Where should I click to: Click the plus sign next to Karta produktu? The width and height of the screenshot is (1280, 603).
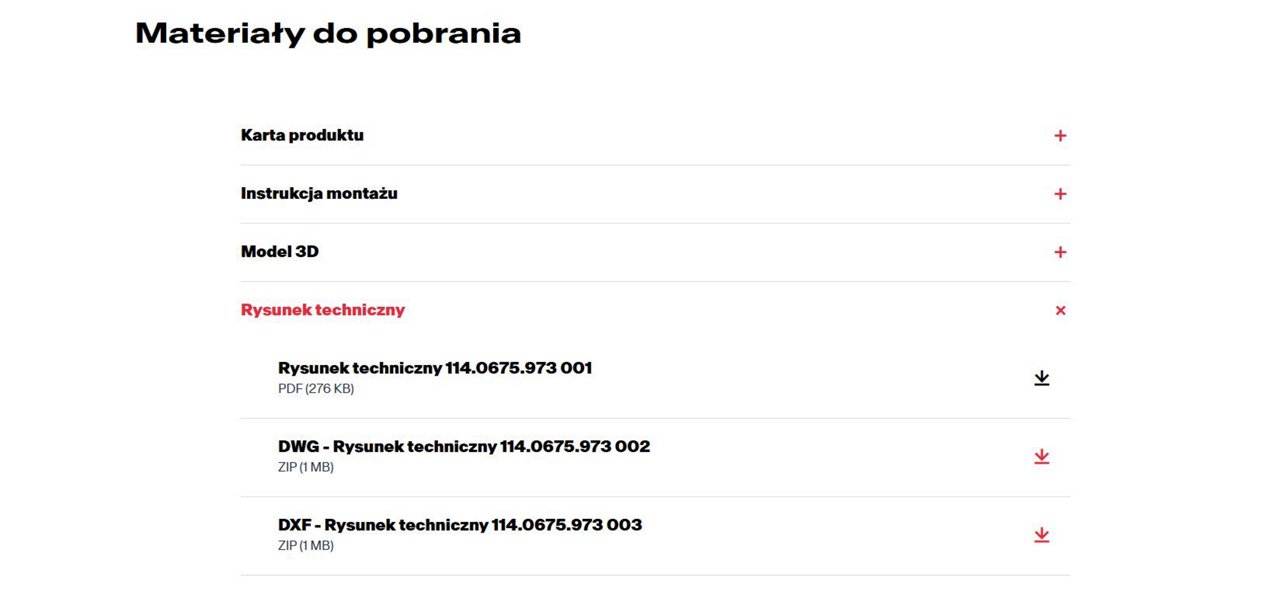pyautogui.click(x=1060, y=135)
